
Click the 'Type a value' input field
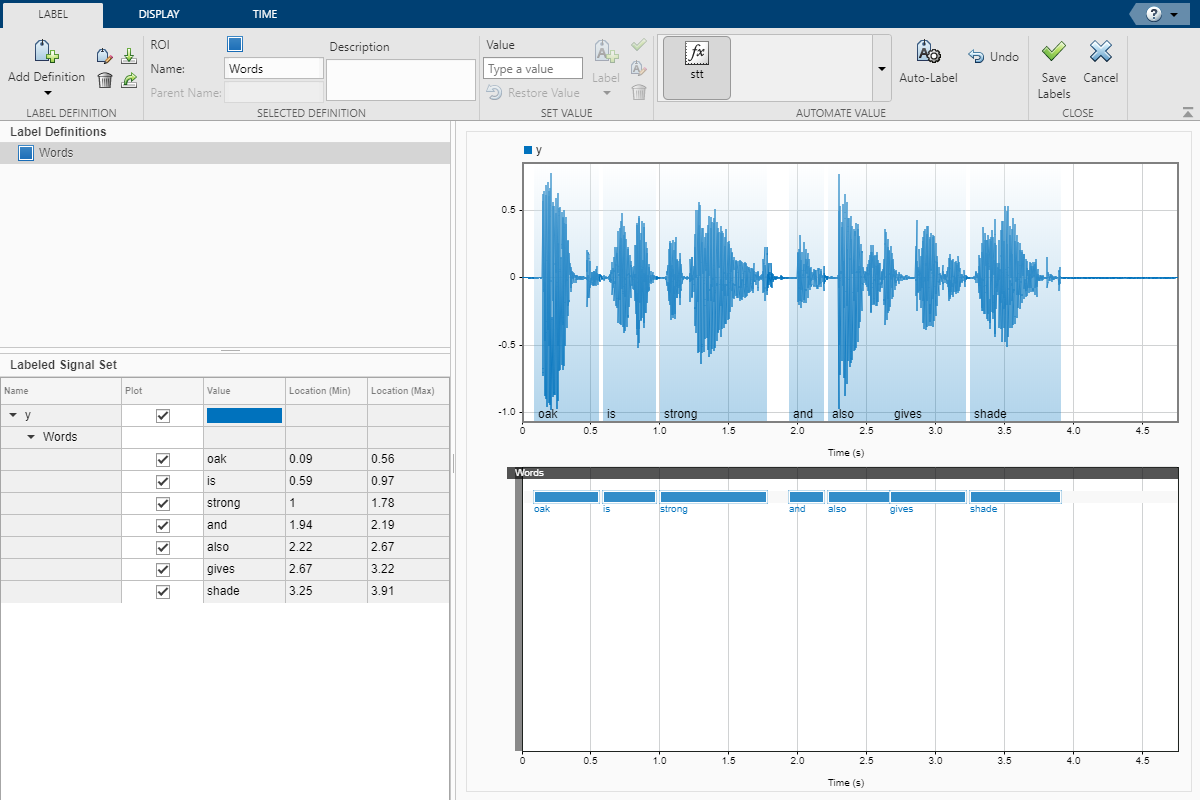(532, 68)
